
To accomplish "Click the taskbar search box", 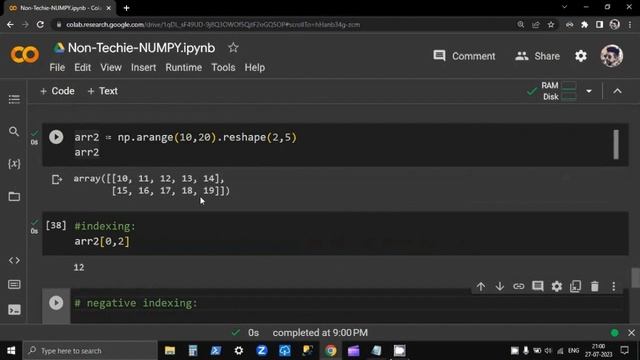I will (x=90, y=351).
